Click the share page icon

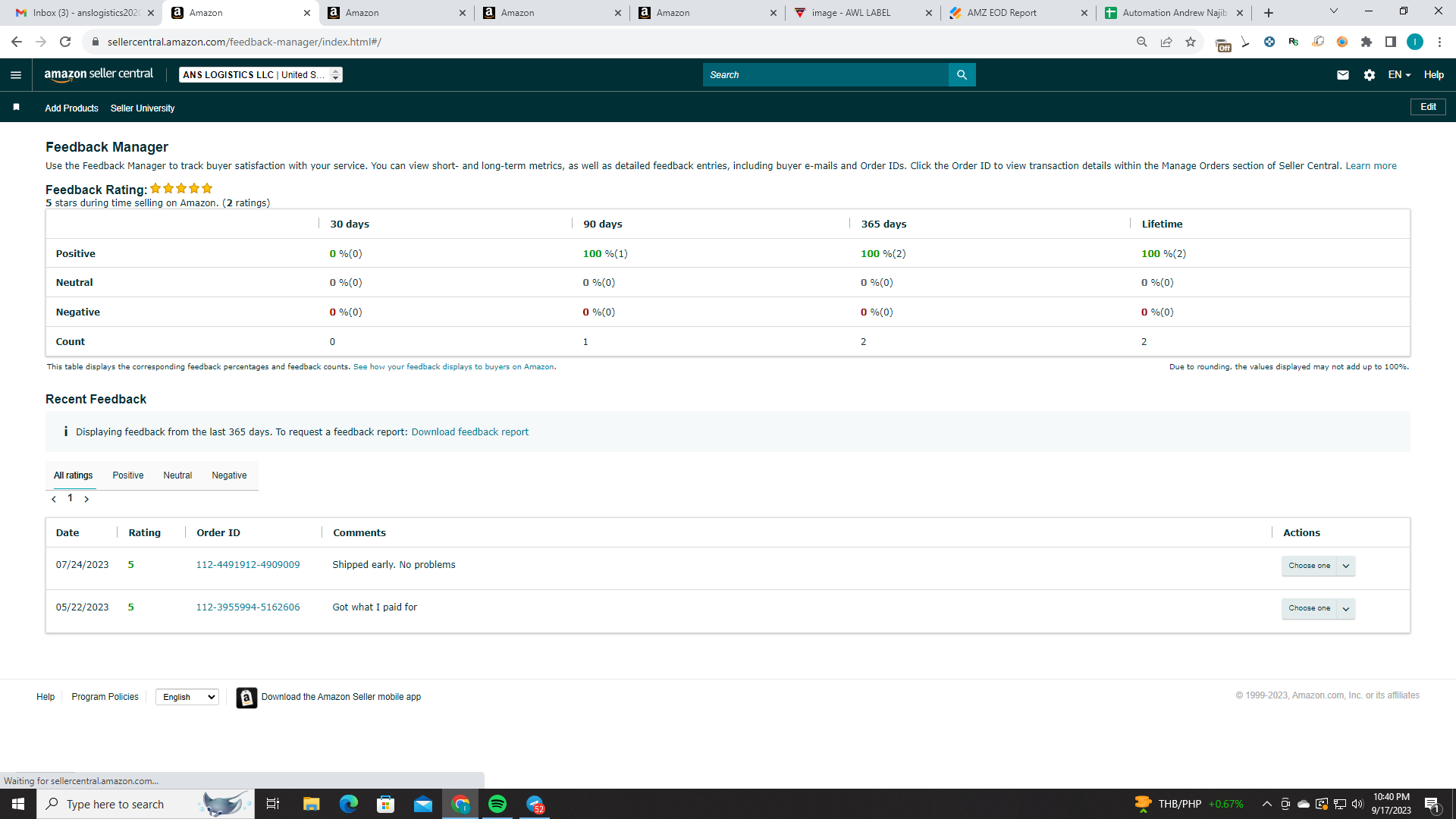click(1166, 42)
